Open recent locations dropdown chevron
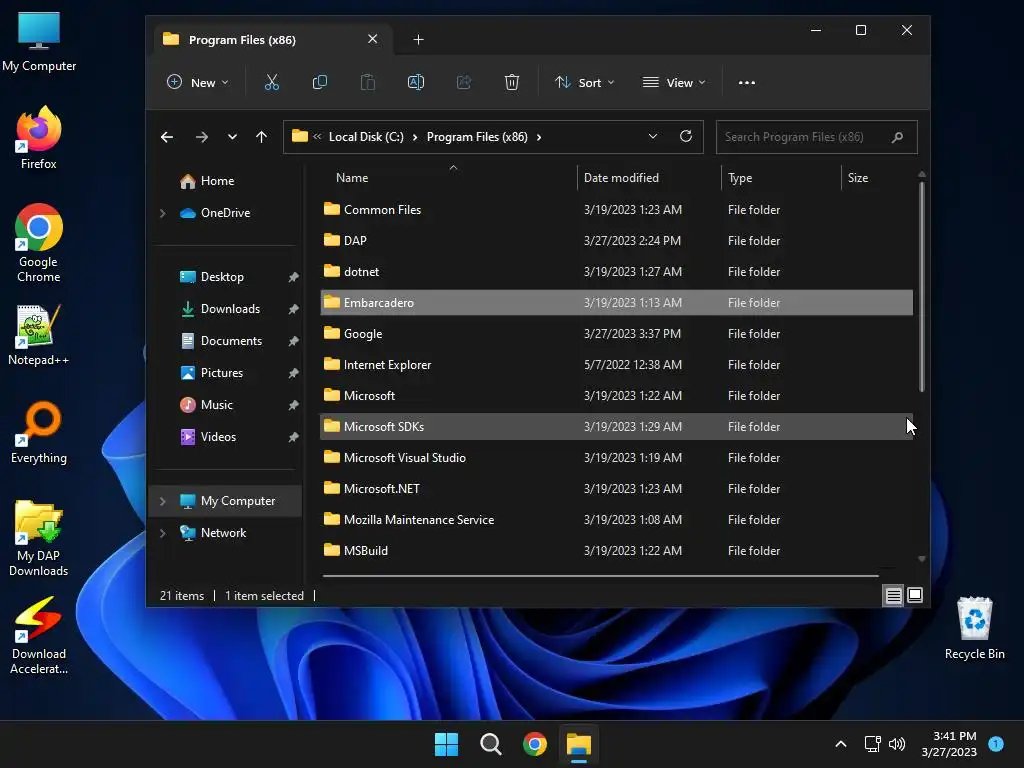Viewport: 1024px width, 768px height. coord(232,136)
